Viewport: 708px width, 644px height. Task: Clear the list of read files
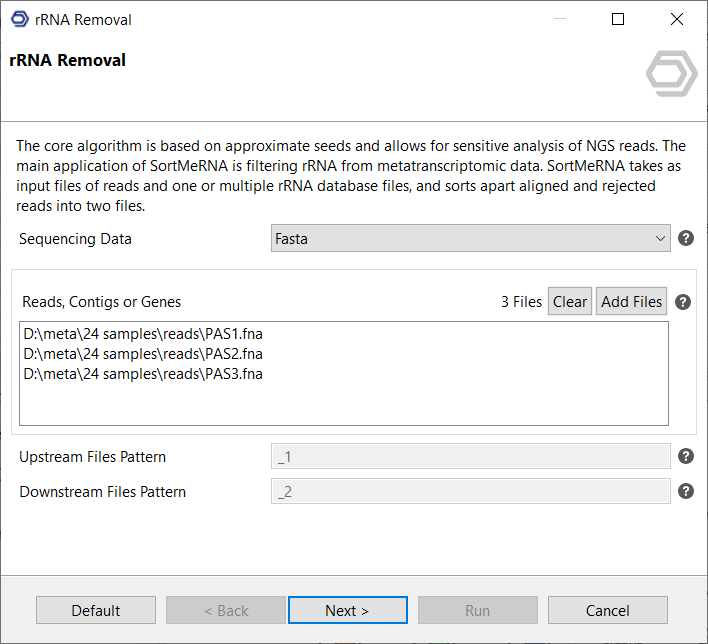coord(570,302)
